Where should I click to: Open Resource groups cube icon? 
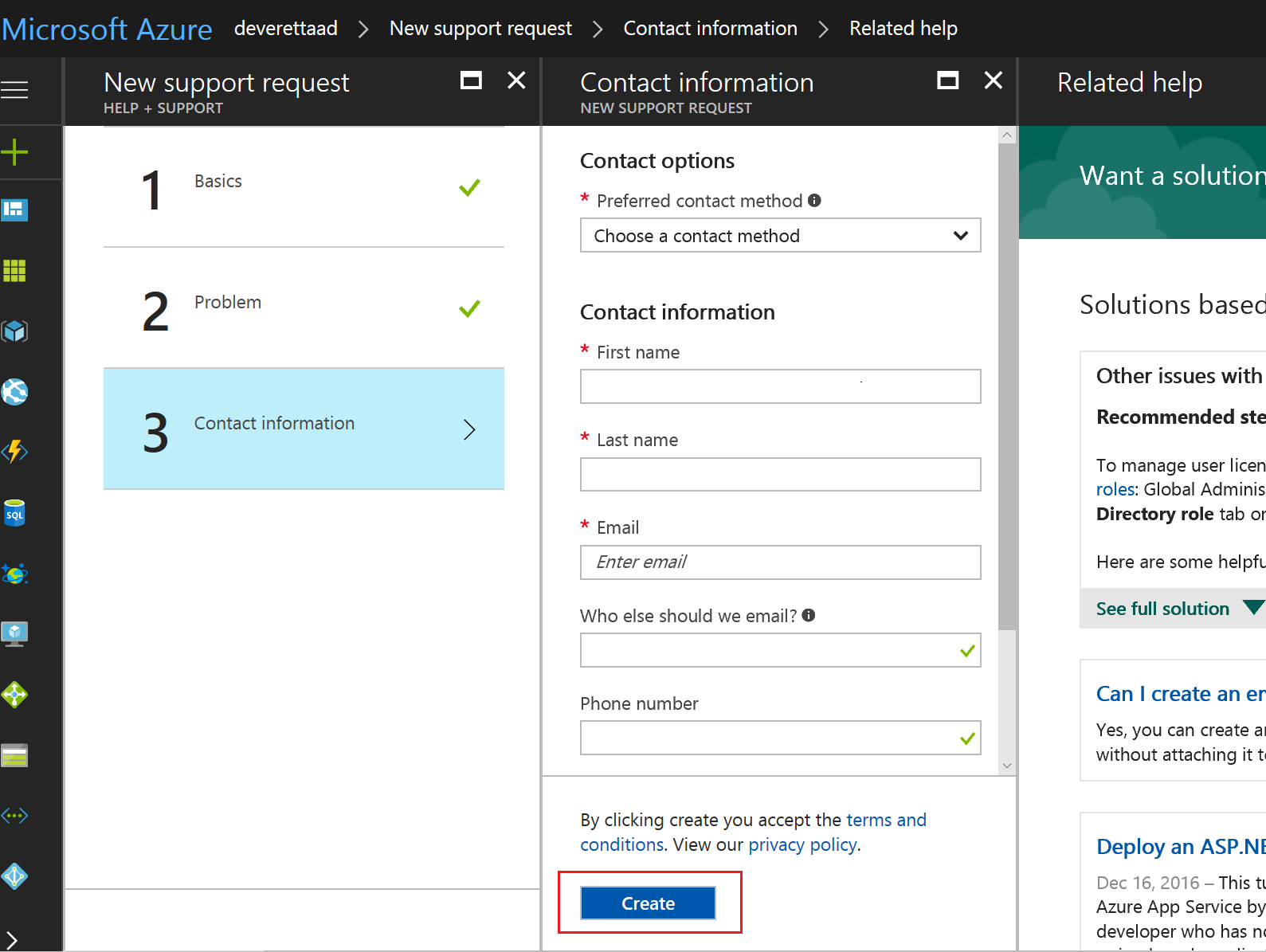[x=15, y=331]
